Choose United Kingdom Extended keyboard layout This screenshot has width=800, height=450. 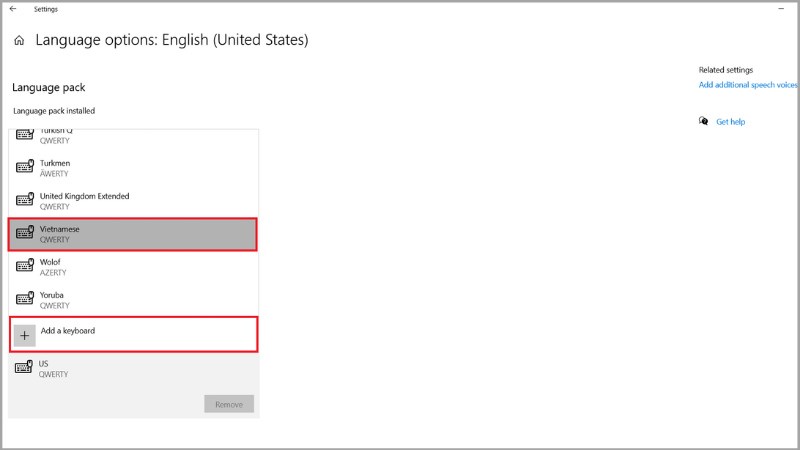click(x=134, y=201)
